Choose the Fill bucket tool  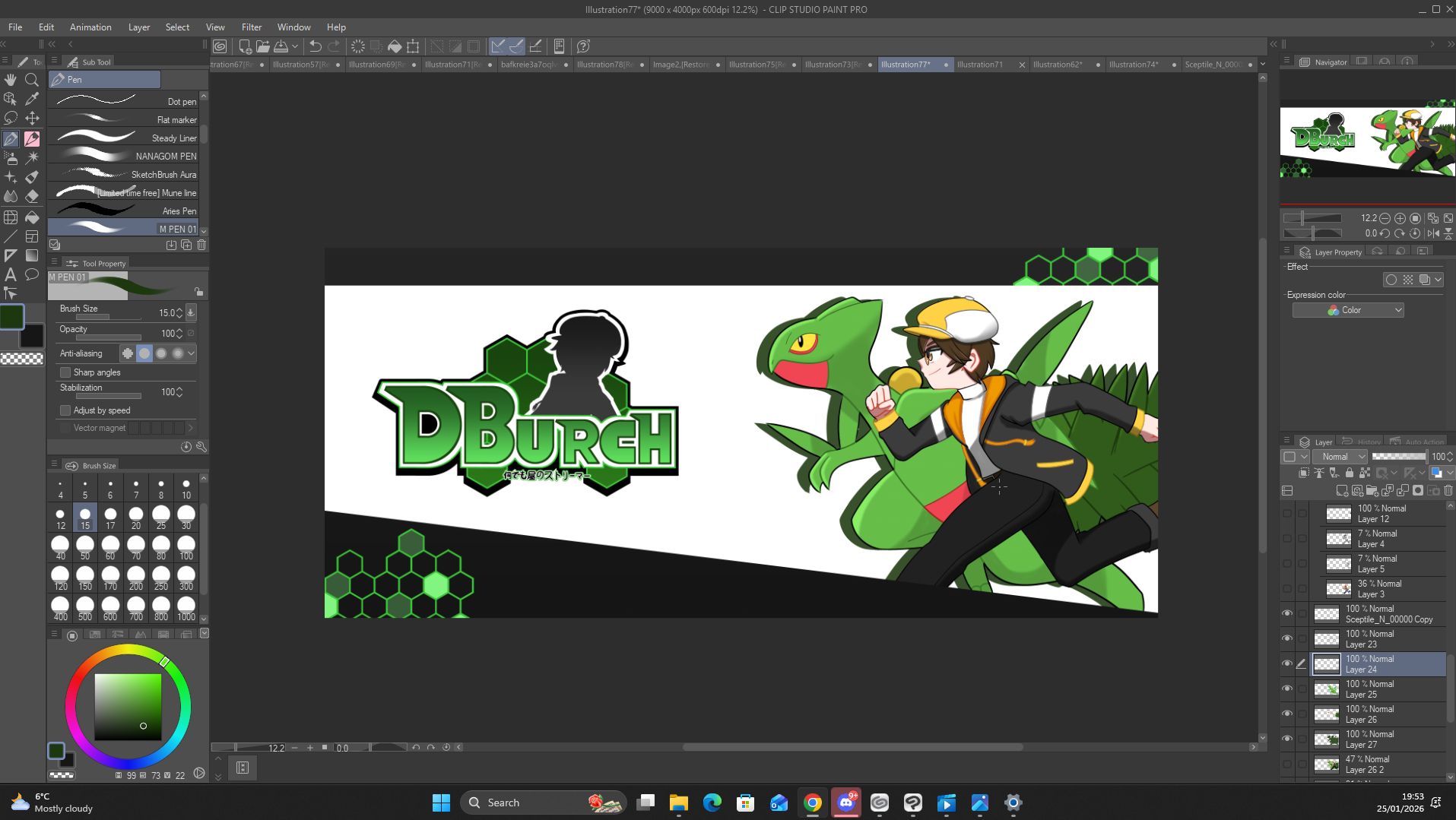[x=32, y=217]
